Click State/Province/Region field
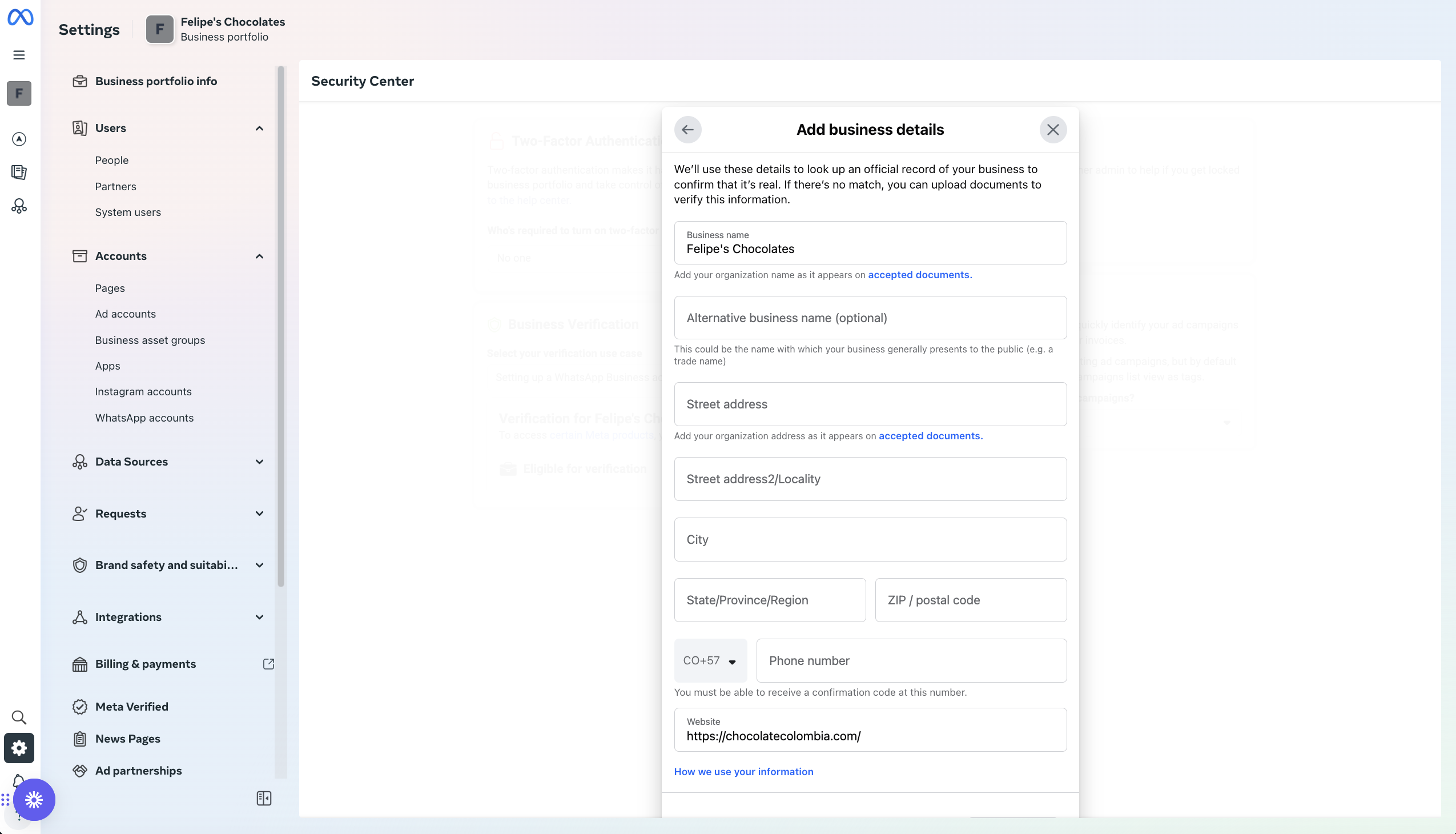 coord(770,600)
